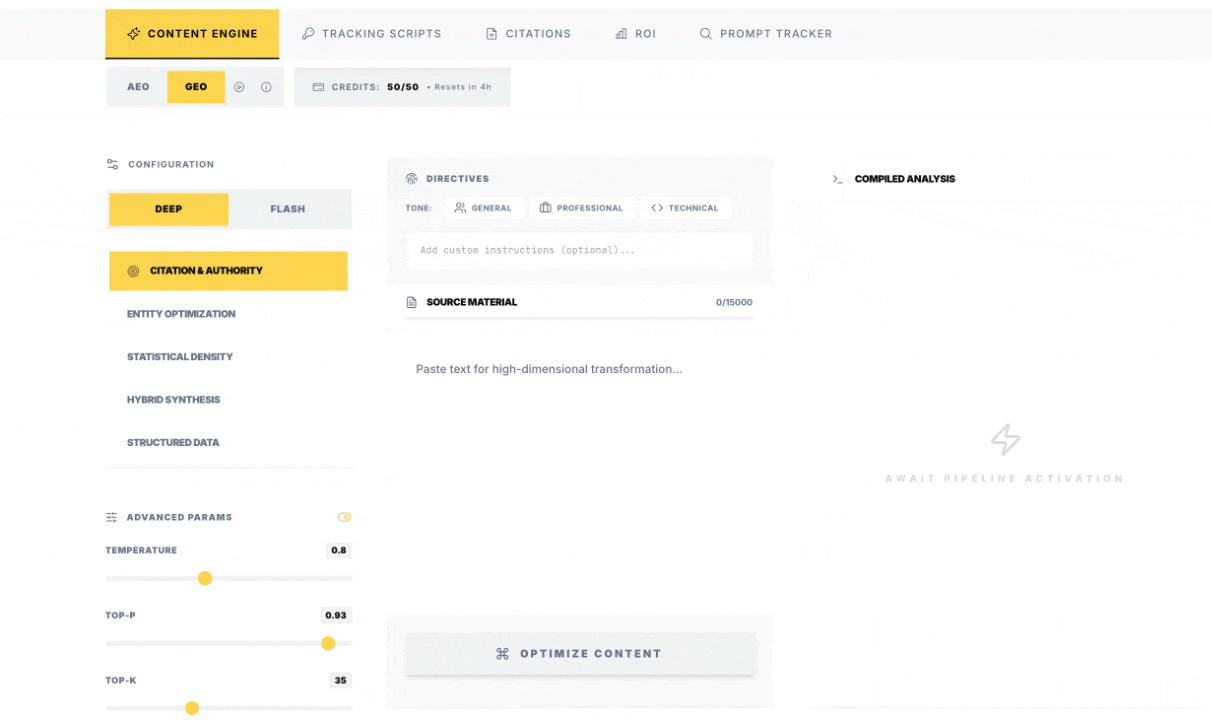This screenshot has height=720, width=1212.
Task: Toggle the Advanced Params switch on
Action: pos(344,517)
